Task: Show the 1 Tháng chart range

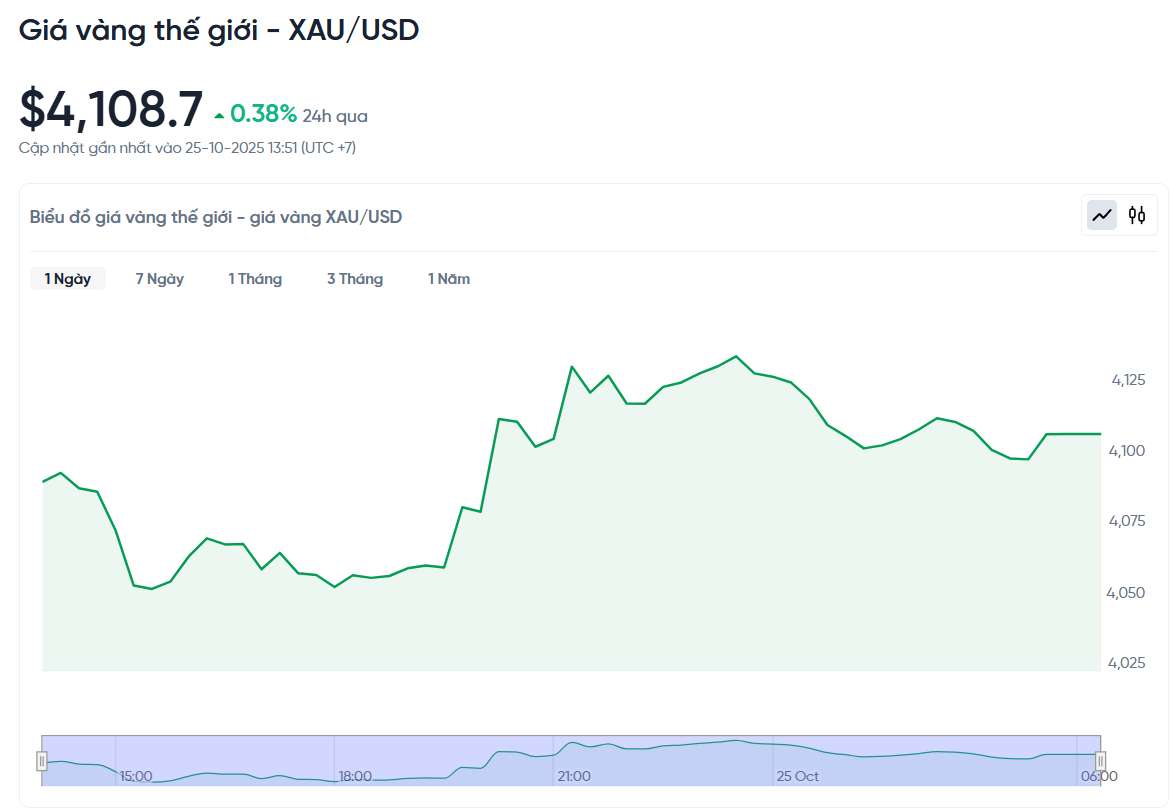Action: pos(255,279)
